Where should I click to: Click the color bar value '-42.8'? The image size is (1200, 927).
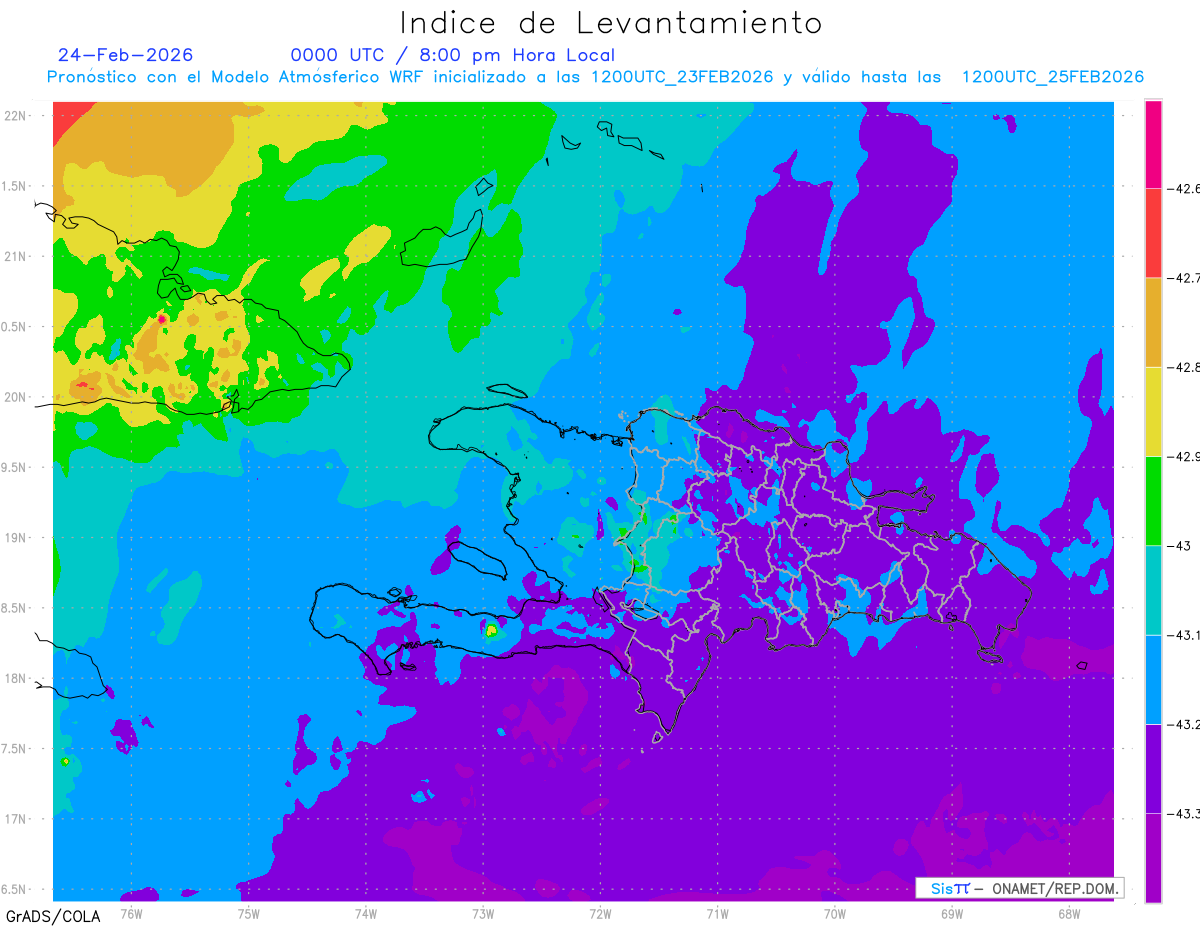pyautogui.click(x=1184, y=367)
